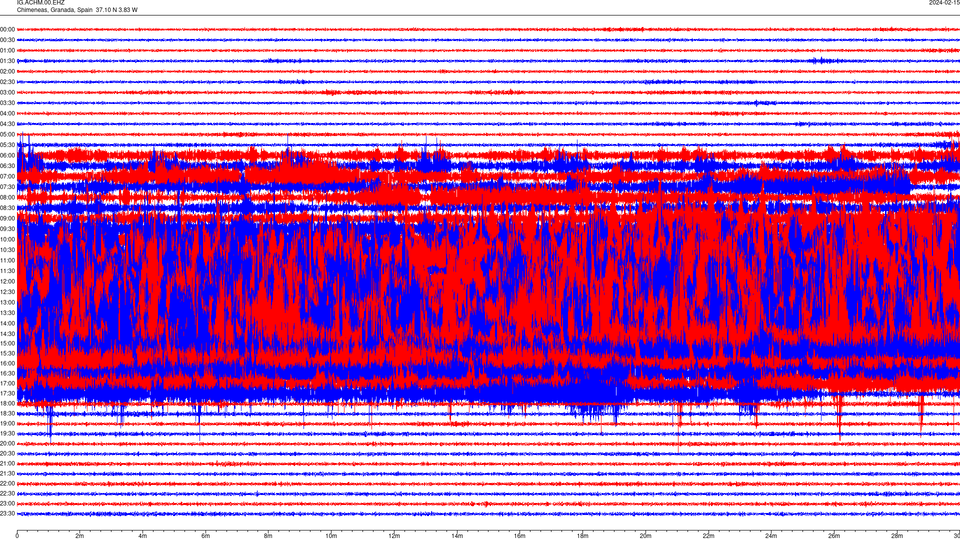Viewport: 960px width, 540px height.
Task: Click the 10m tick label on time axis
Action: coord(331,536)
